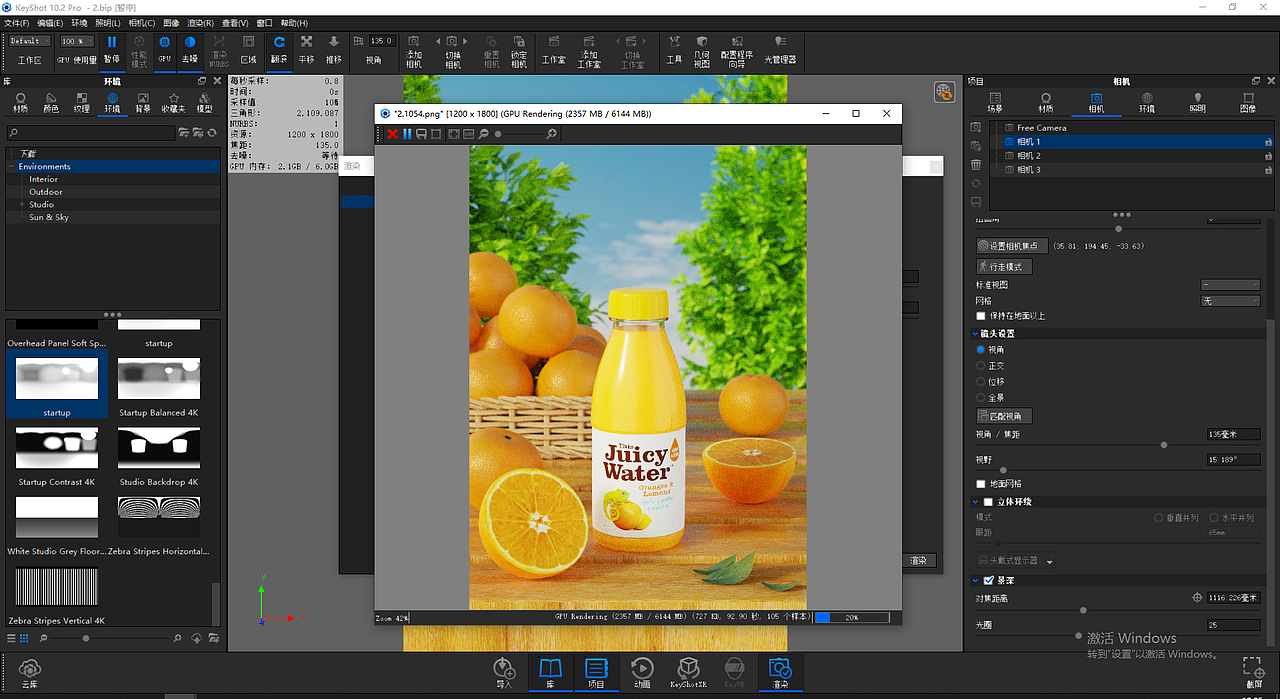Click the 对焦距离 value field

click(x=1233, y=598)
